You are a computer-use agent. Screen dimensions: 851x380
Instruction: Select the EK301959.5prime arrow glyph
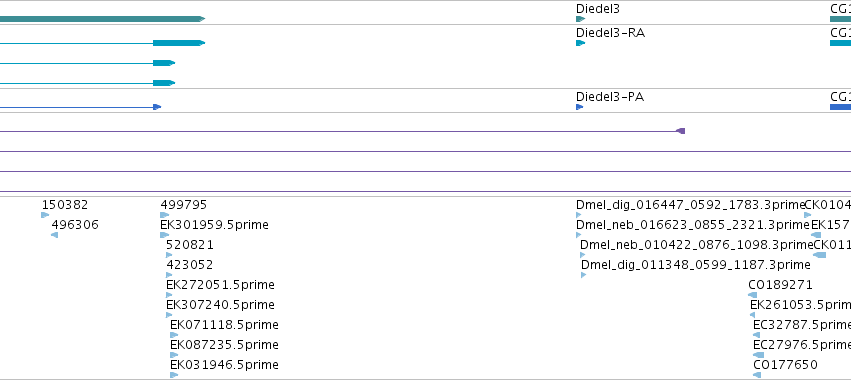pyautogui.click(x=164, y=235)
